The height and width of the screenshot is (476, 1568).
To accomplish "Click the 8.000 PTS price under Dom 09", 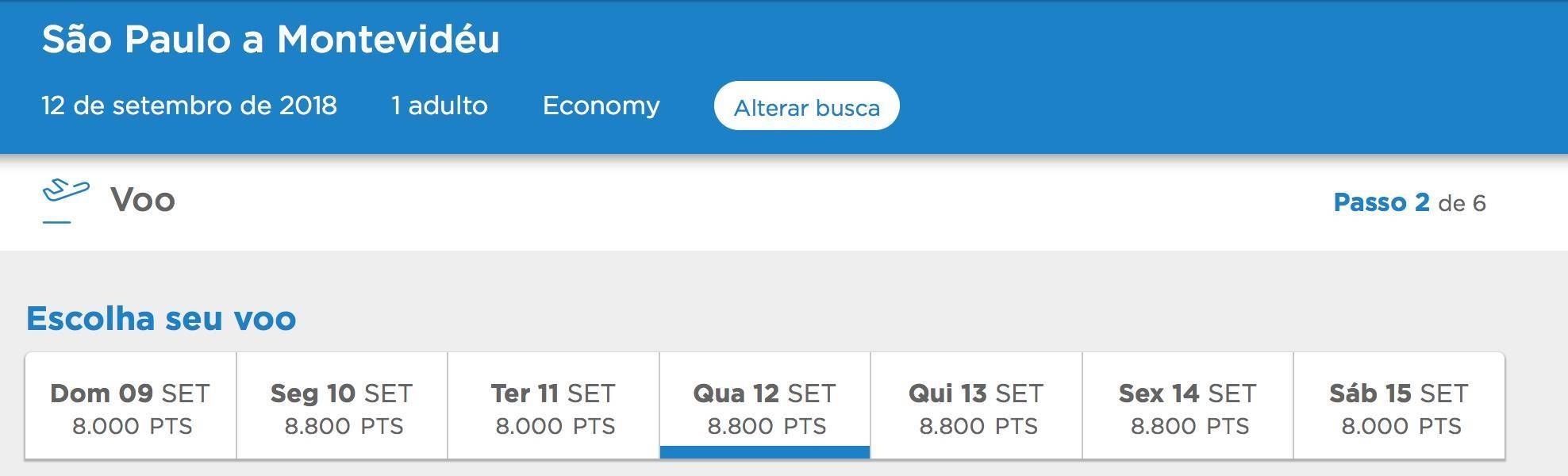I will tap(132, 427).
